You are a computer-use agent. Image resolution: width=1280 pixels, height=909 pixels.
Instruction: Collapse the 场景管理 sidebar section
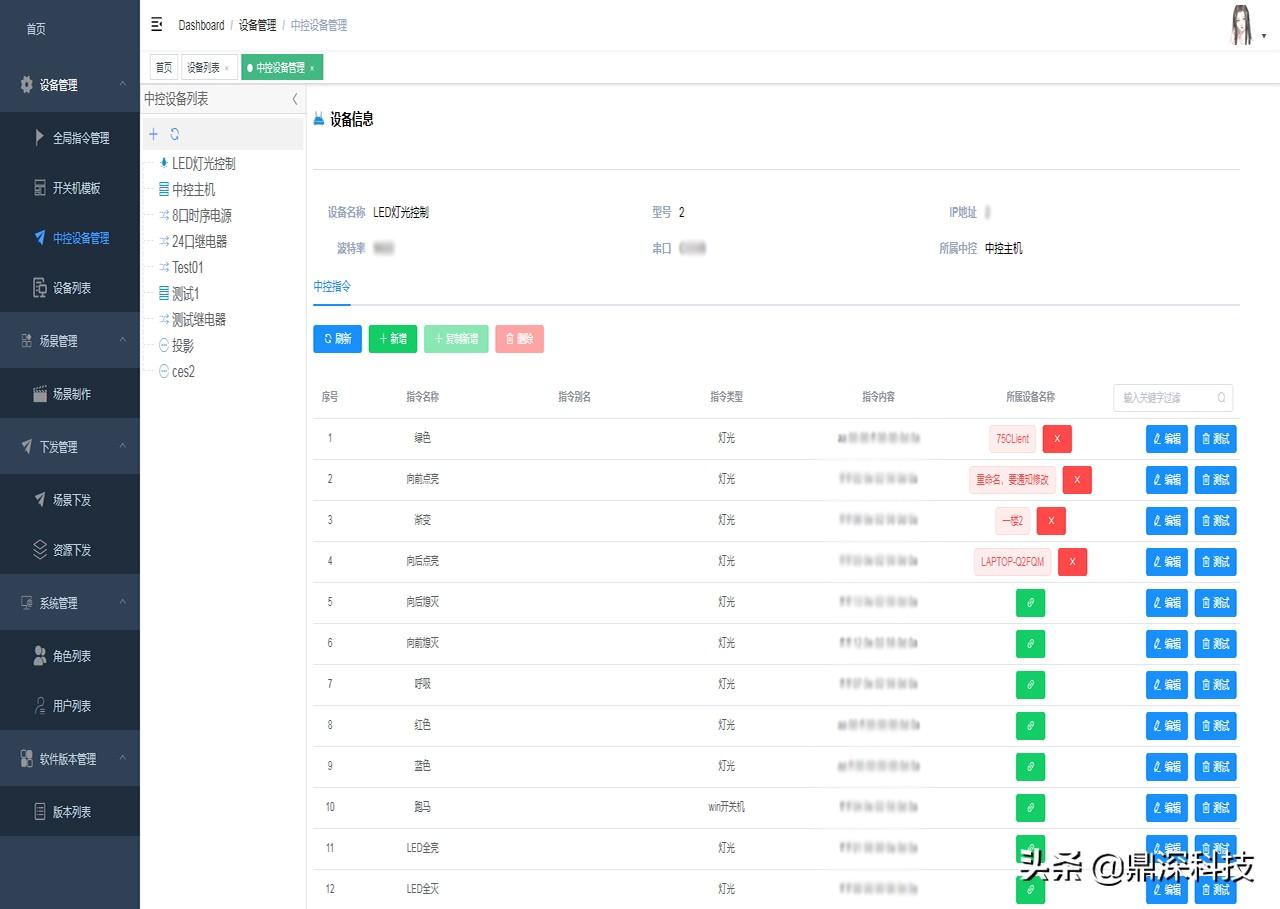(x=70, y=341)
